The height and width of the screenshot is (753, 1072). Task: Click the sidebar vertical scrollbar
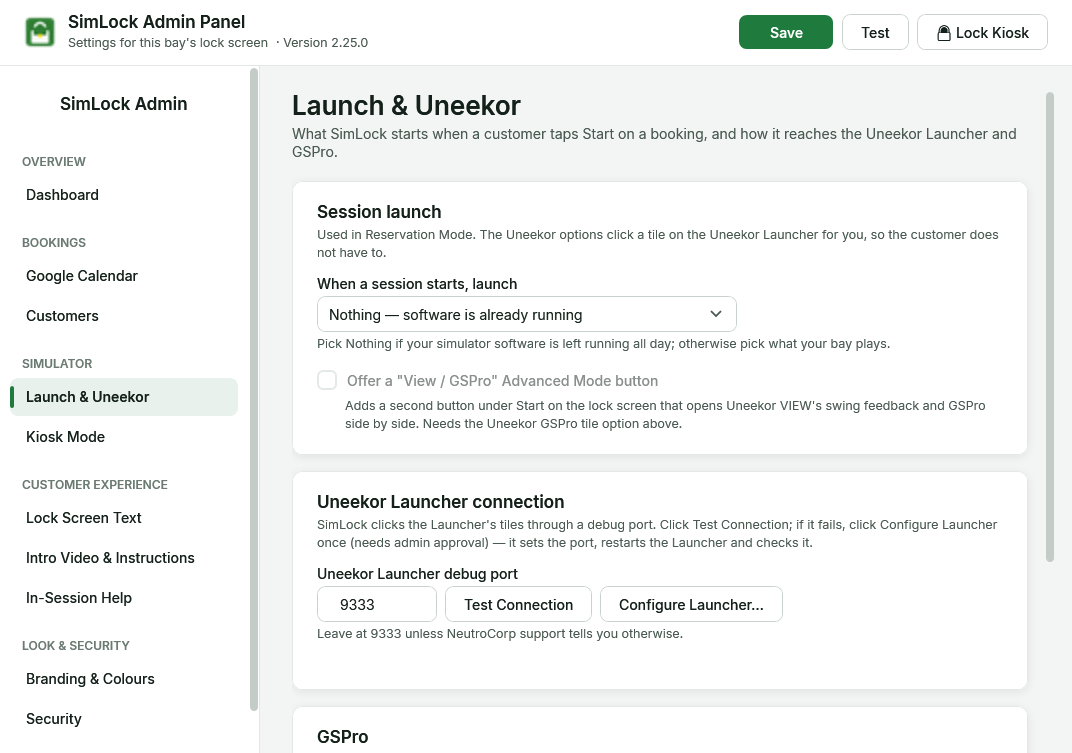pos(254,390)
